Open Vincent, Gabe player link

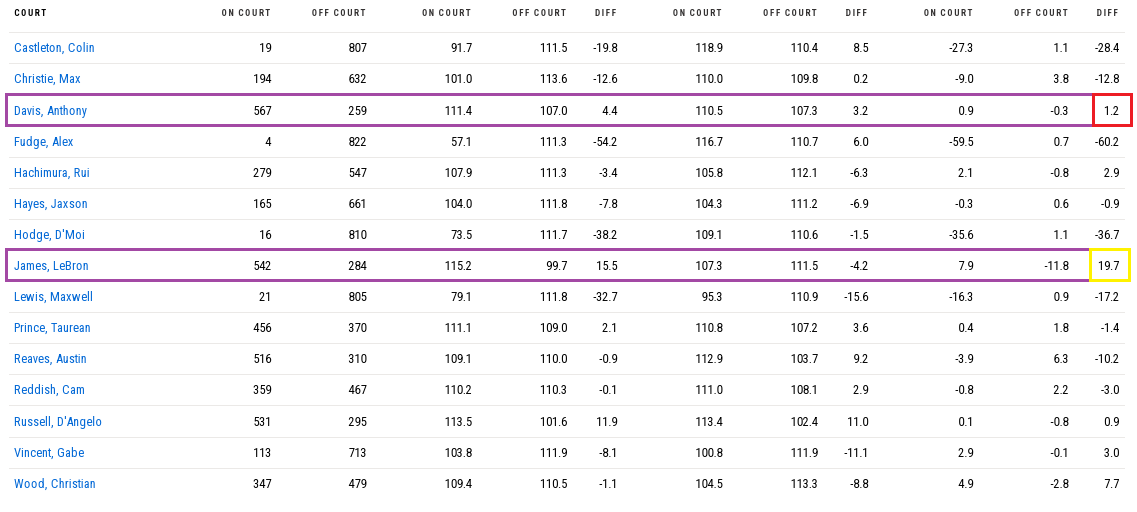(49, 453)
